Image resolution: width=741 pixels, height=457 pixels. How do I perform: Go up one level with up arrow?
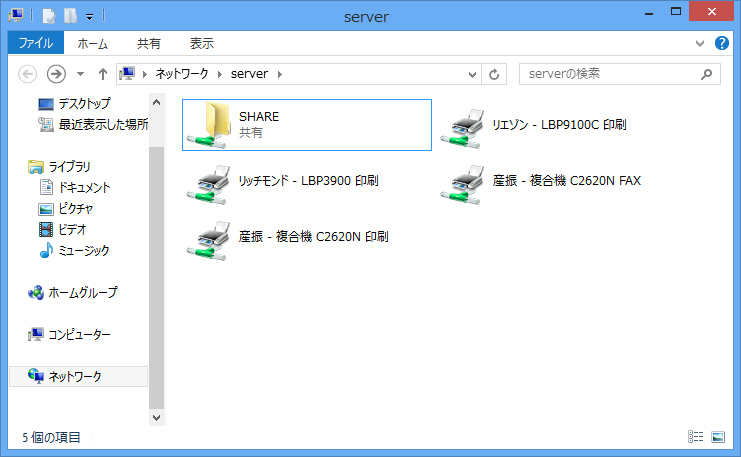tap(103, 74)
